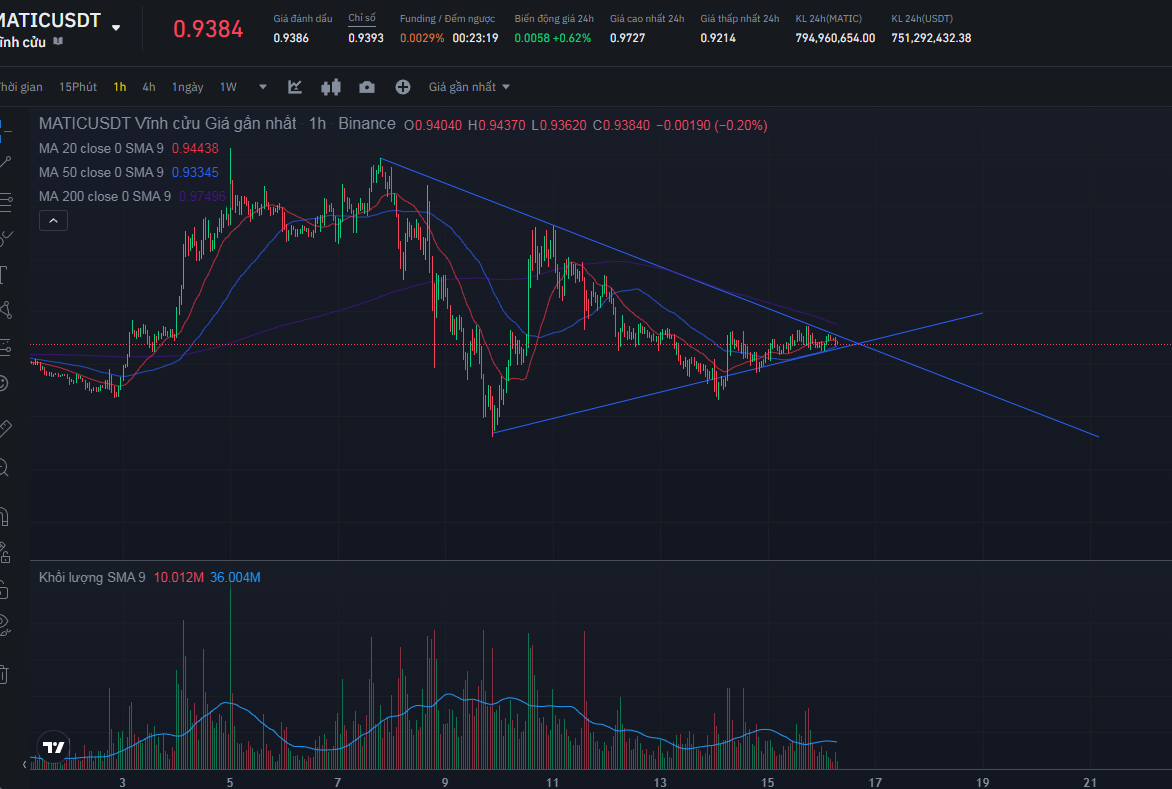Click the MATIC volume 794,960,654.00

[835, 38]
